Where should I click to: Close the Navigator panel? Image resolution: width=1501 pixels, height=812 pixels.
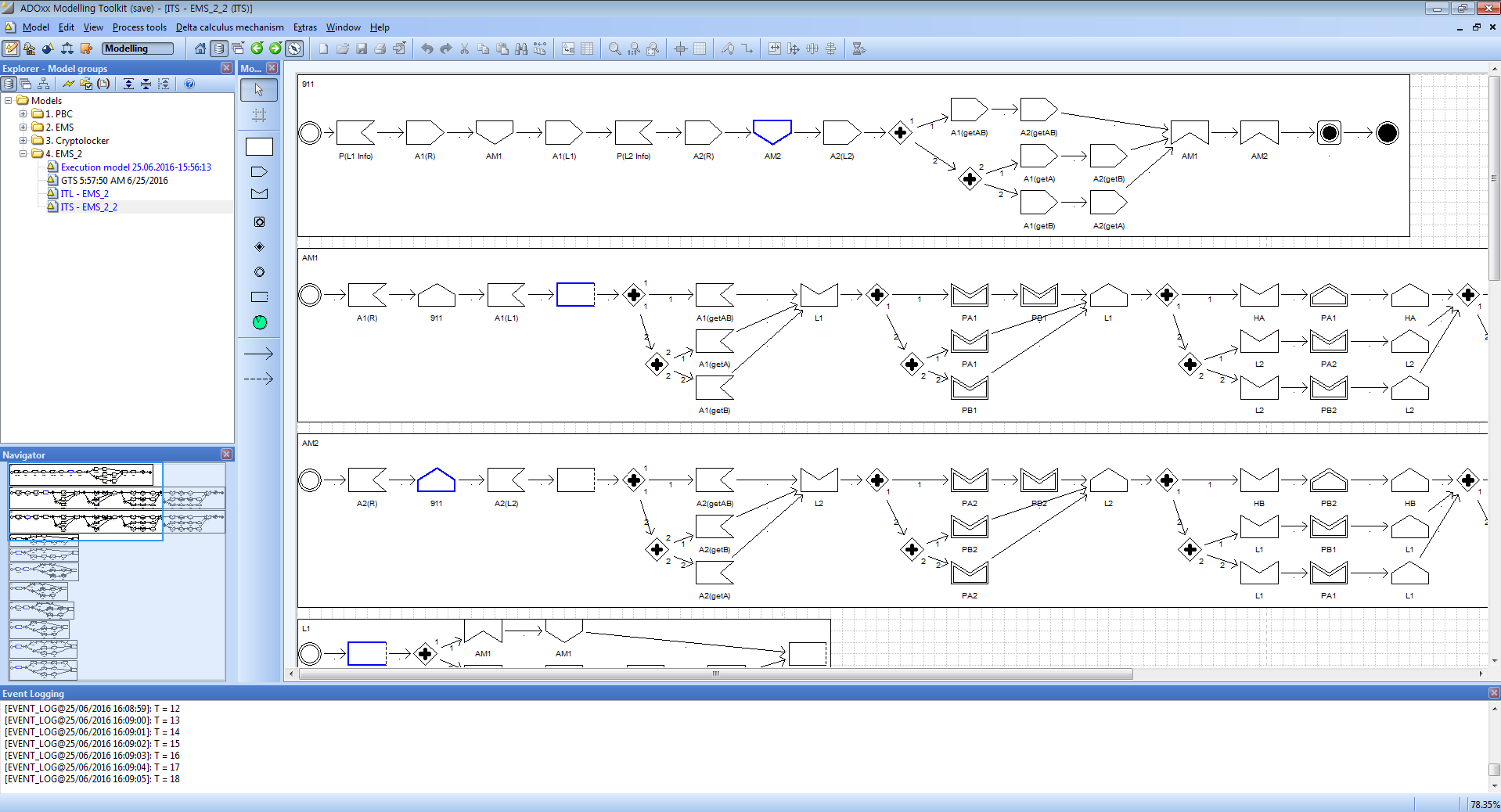pos(226,455)
